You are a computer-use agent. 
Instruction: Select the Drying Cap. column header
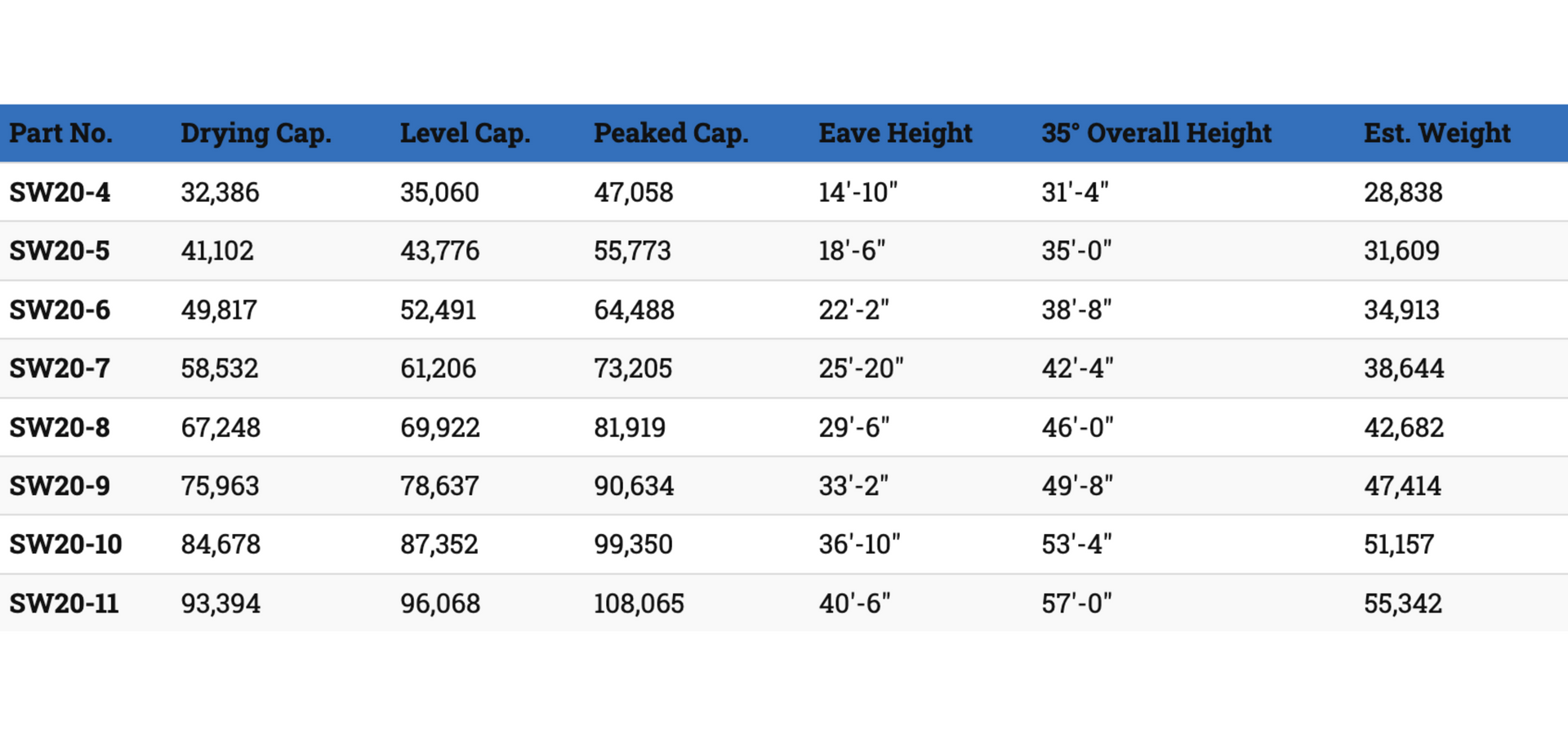pyautogui.click(x=256, y=133)
